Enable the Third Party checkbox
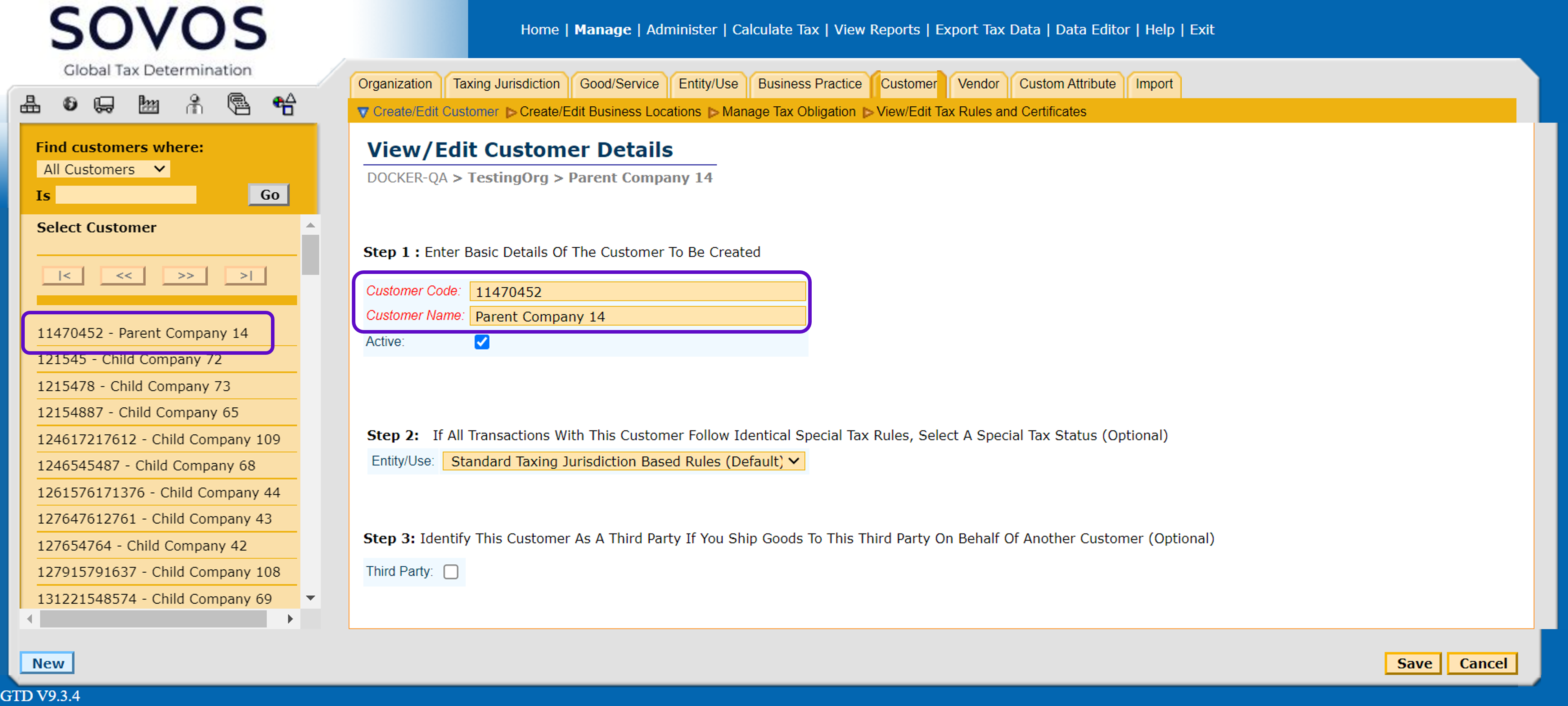Viewport: 1568px width, 706px height. (x=450, y=572)
